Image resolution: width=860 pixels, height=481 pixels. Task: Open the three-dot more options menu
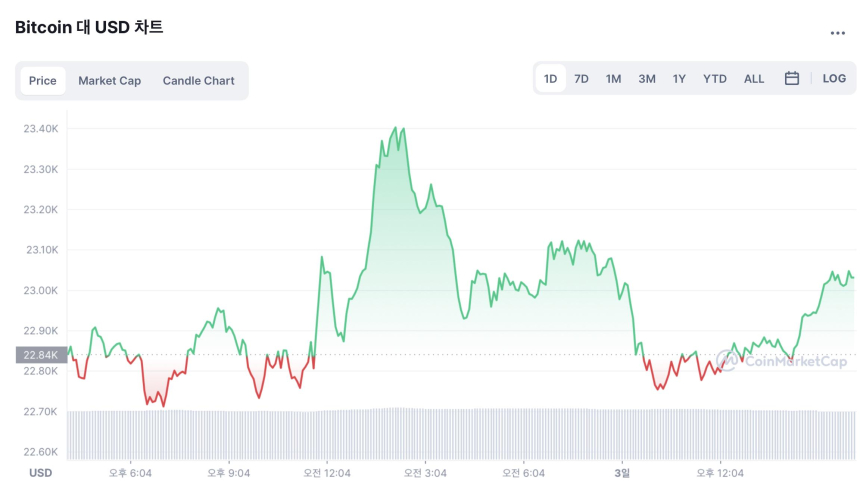[838, 33]
